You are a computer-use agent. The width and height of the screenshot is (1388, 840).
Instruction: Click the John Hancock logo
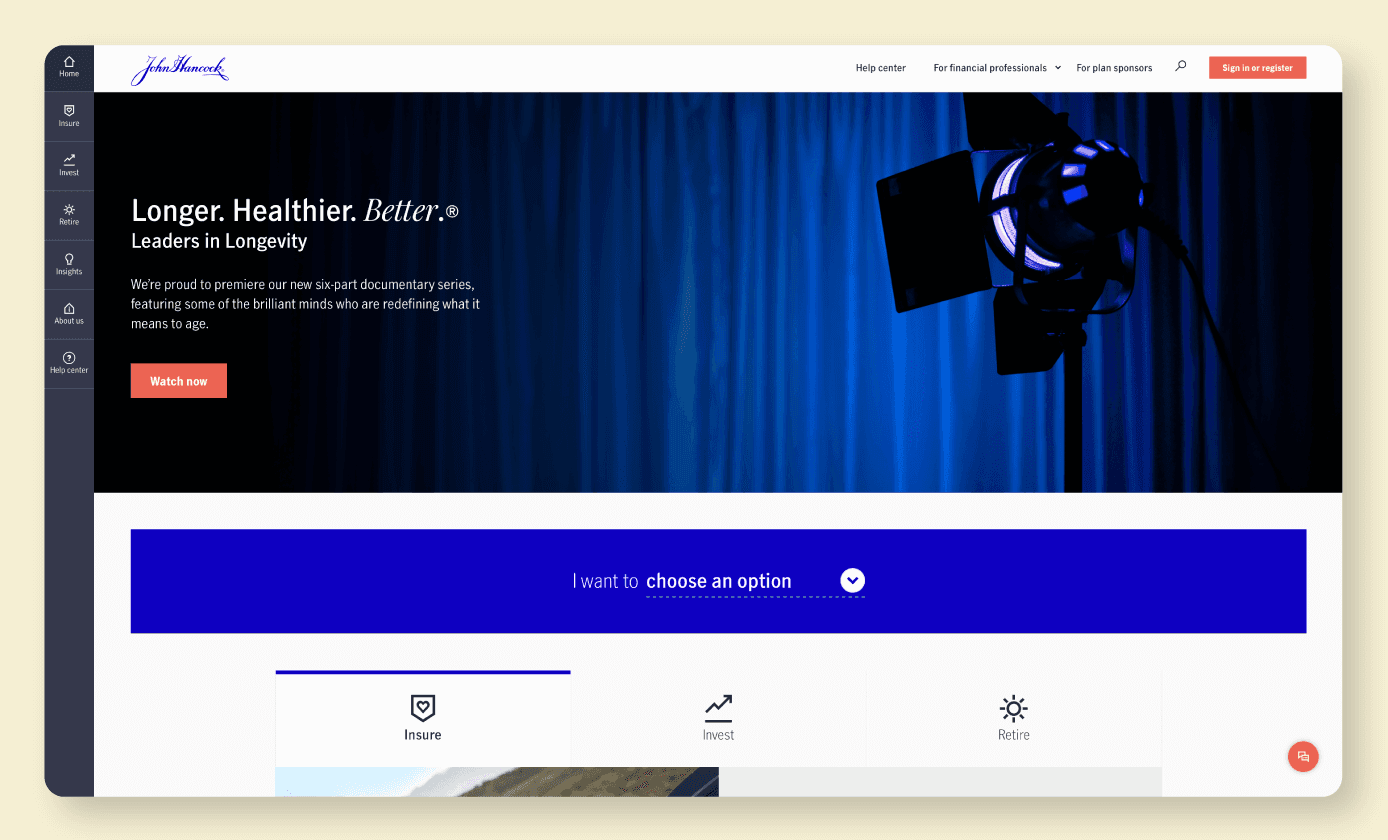click(180, 69)
